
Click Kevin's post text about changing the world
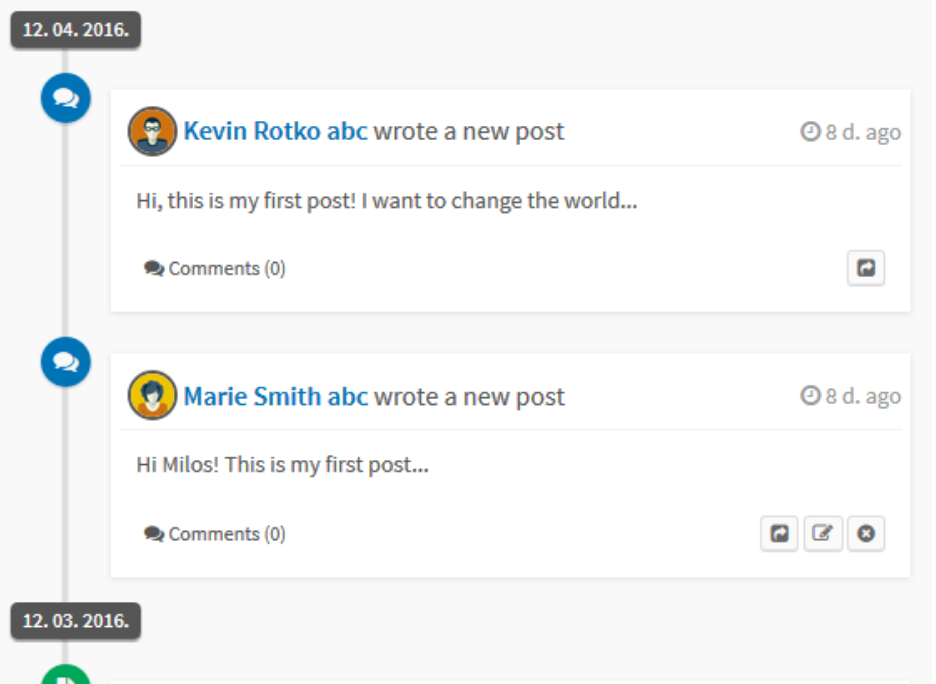tap(386, 201)
